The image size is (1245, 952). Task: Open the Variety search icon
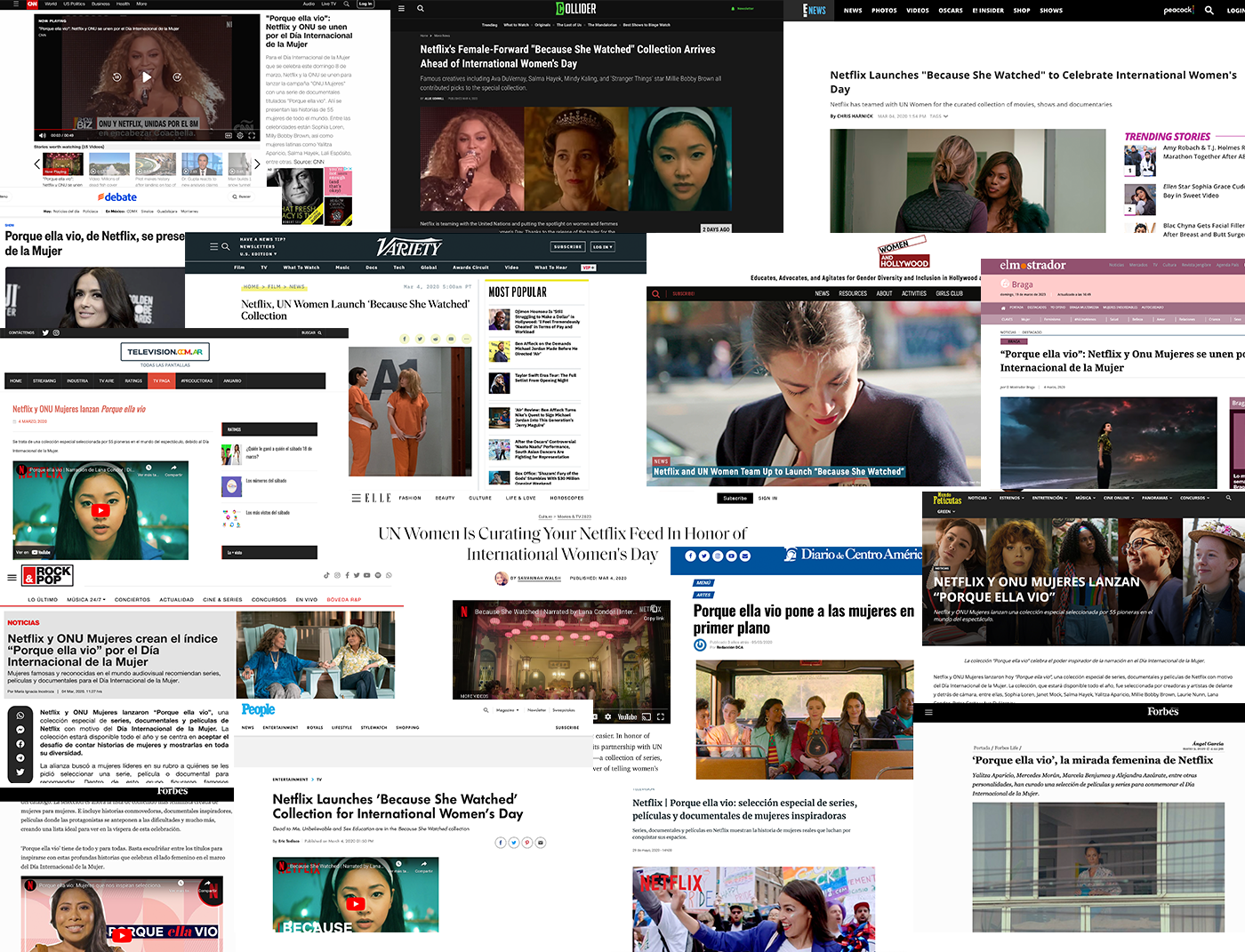click(226, 247)
